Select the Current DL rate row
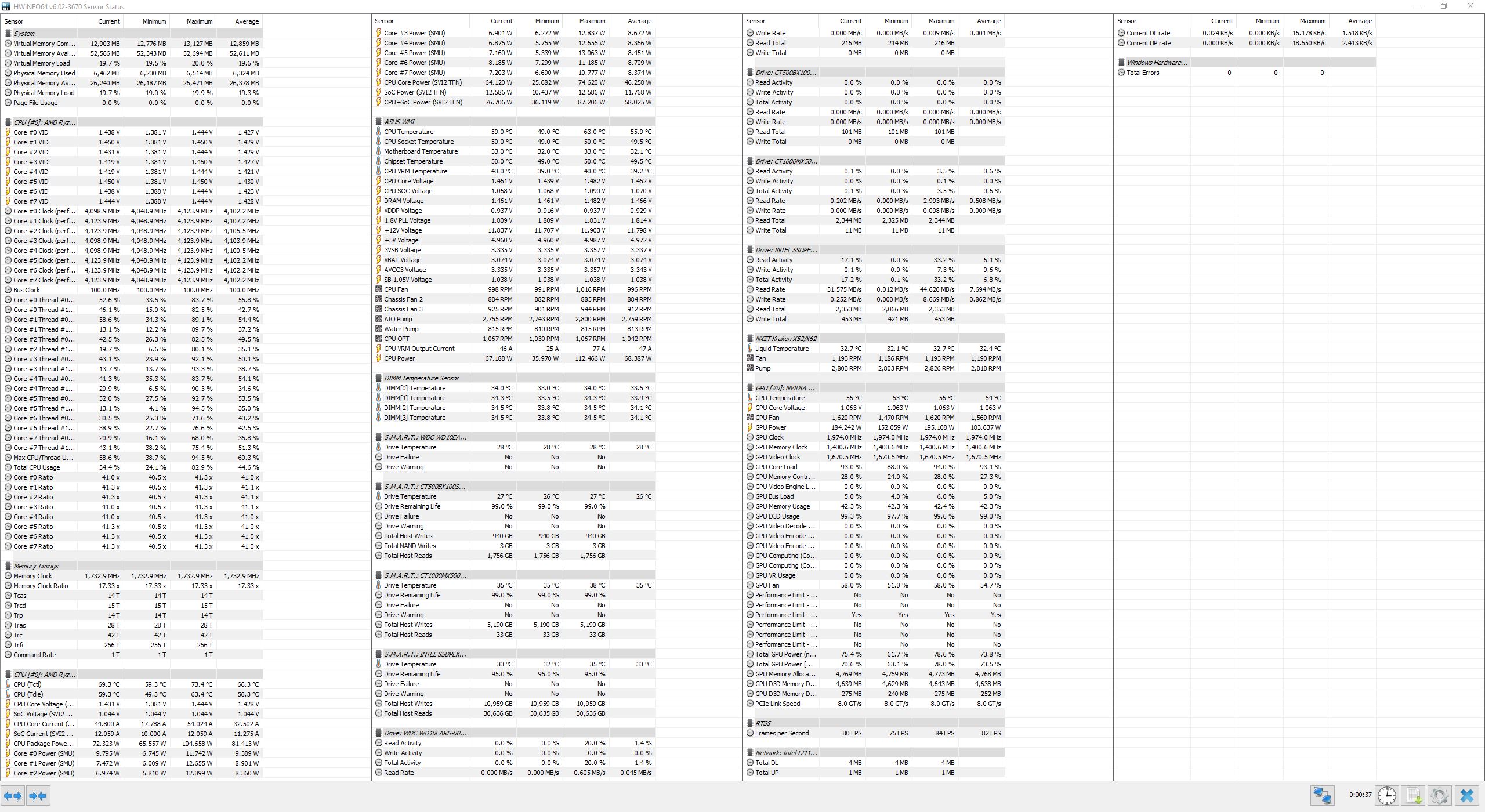Viewport: 1485px width, 812px height. [x=1148, y=33]
